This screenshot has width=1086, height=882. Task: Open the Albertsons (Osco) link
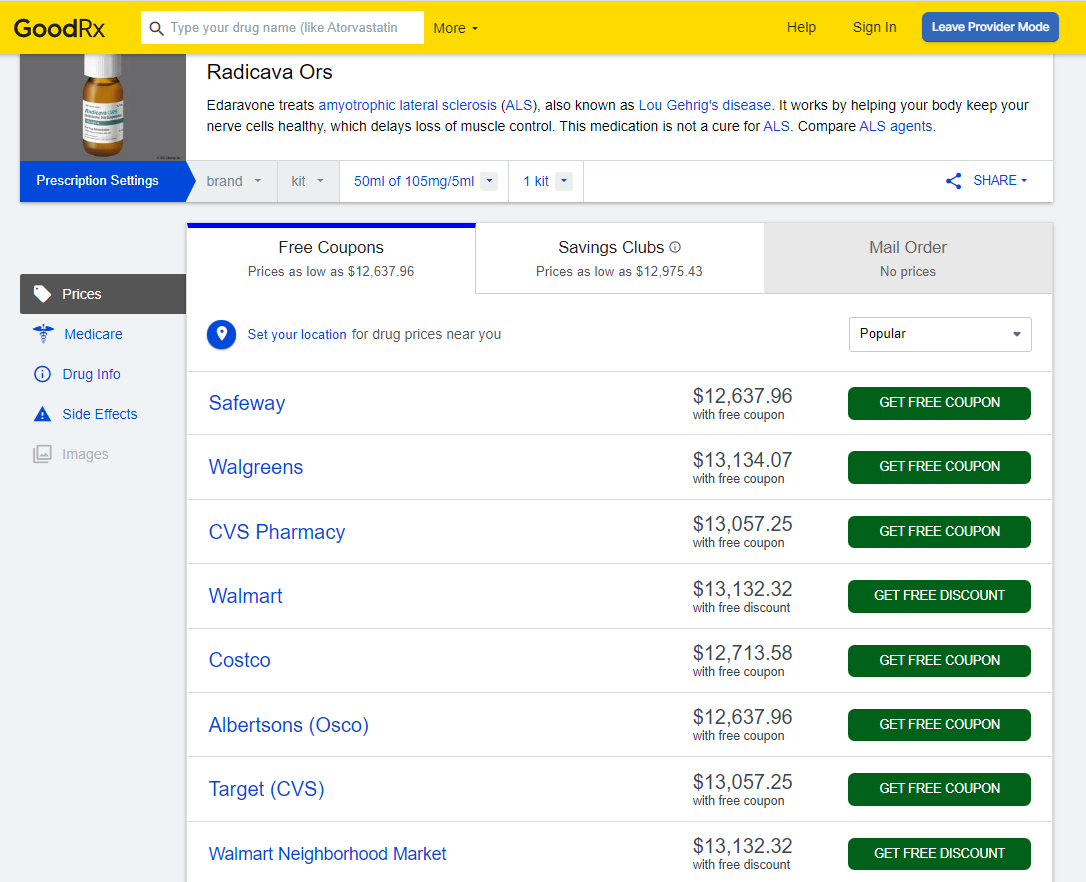click(x=288, y=725)
